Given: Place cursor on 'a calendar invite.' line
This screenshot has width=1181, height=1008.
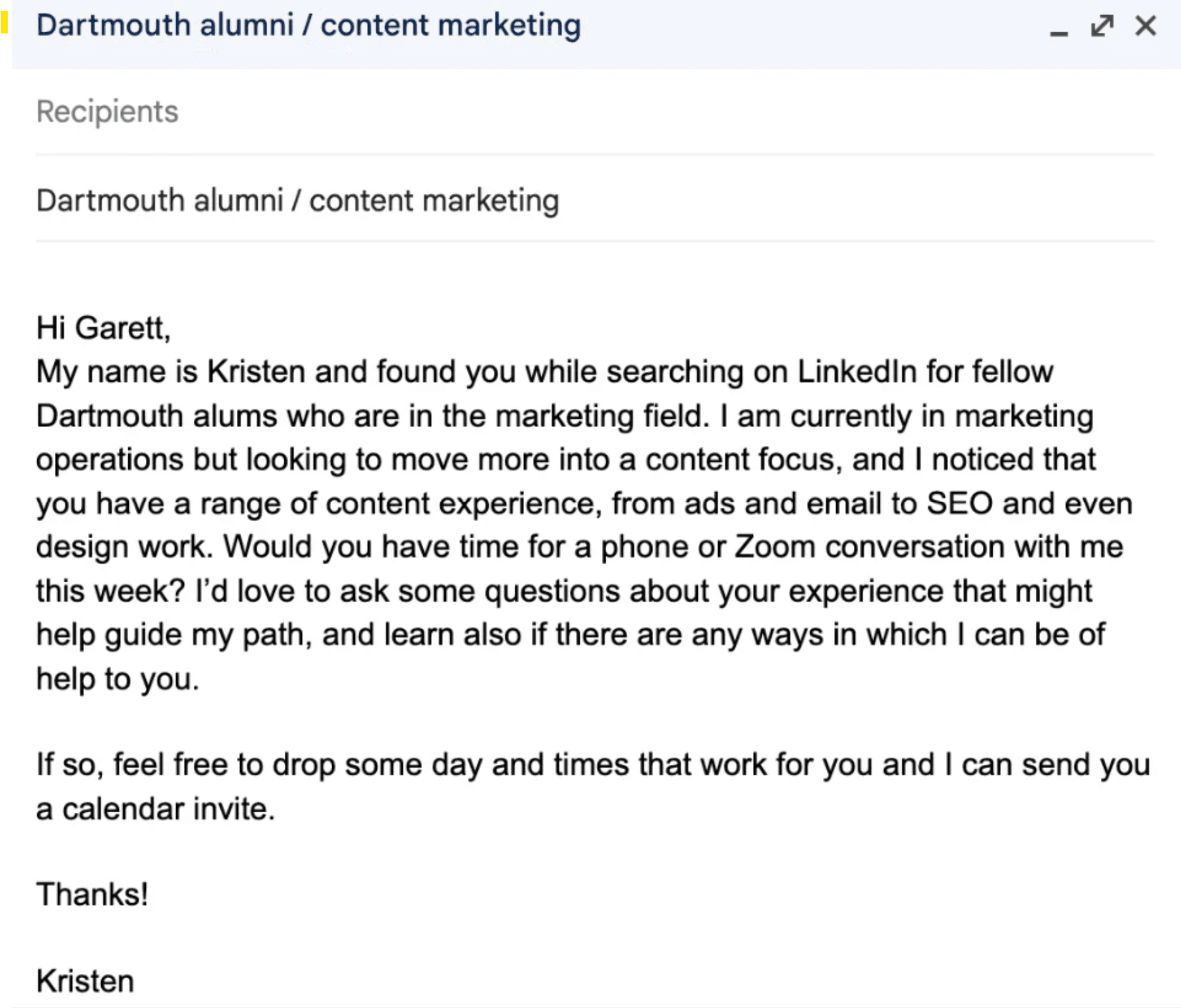Looking at the screenshot, I should [155, 809].
